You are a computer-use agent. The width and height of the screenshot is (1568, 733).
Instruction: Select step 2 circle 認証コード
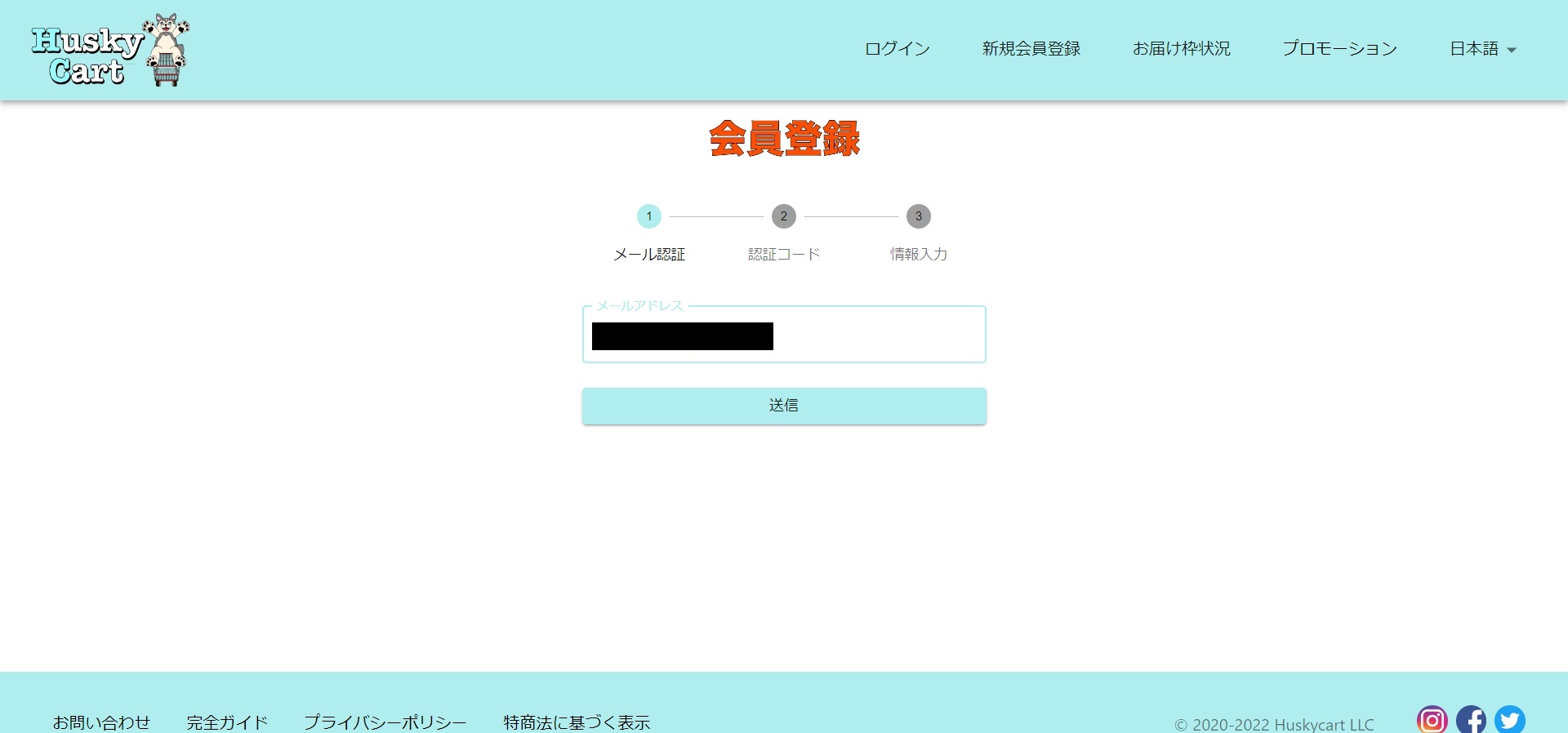(784, 216)
